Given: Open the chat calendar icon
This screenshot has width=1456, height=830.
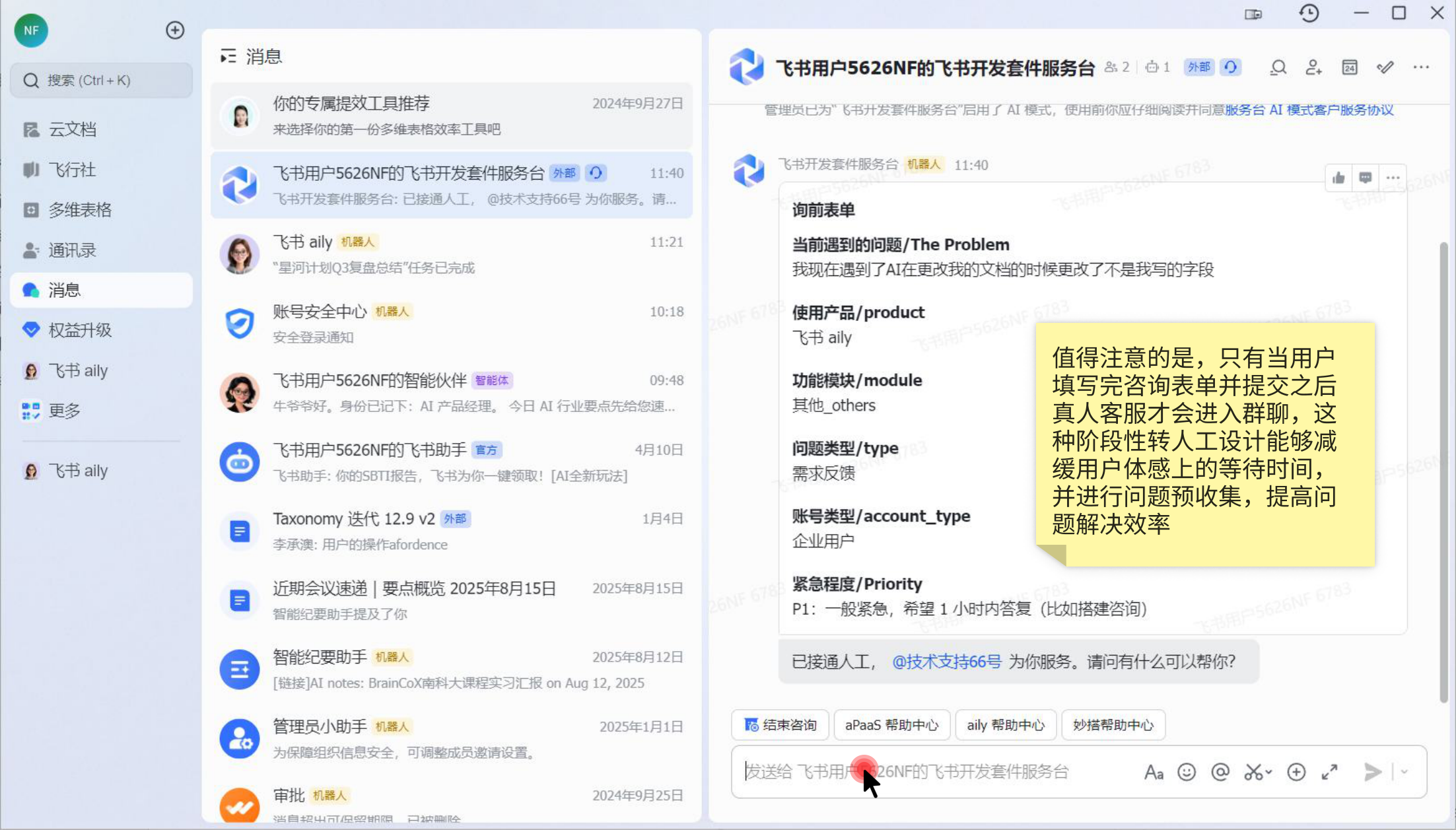Looking at the screenshot, I should pyautogui.click(x=1350, y=67).
